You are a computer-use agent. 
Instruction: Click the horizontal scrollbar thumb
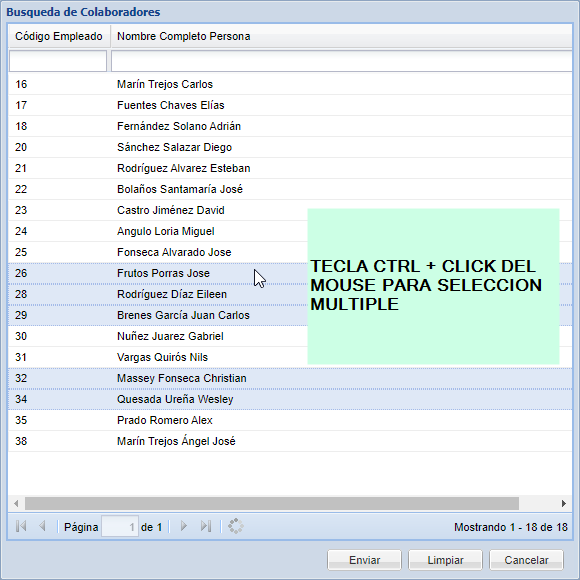272,503
